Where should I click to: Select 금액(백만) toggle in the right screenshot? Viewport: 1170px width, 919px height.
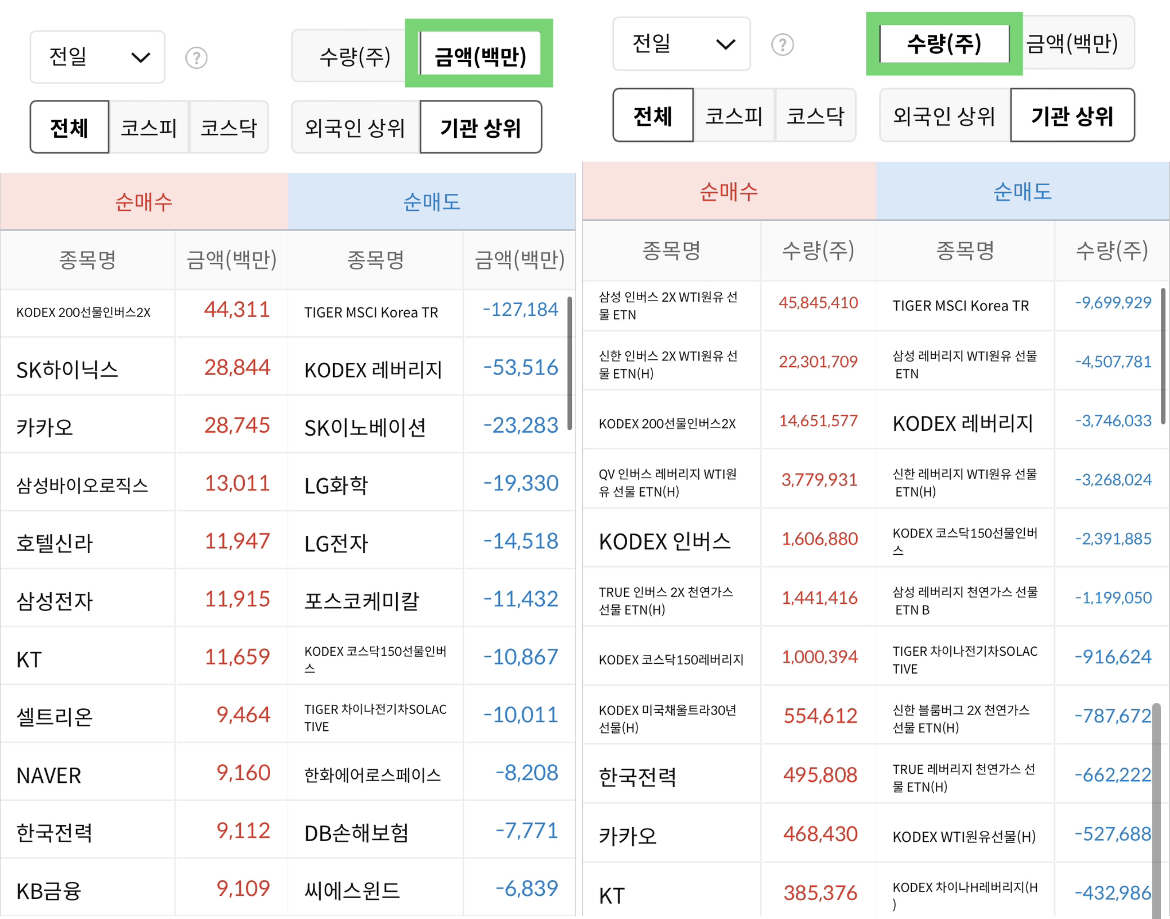pyautogui.click(x=1072, y=43)
